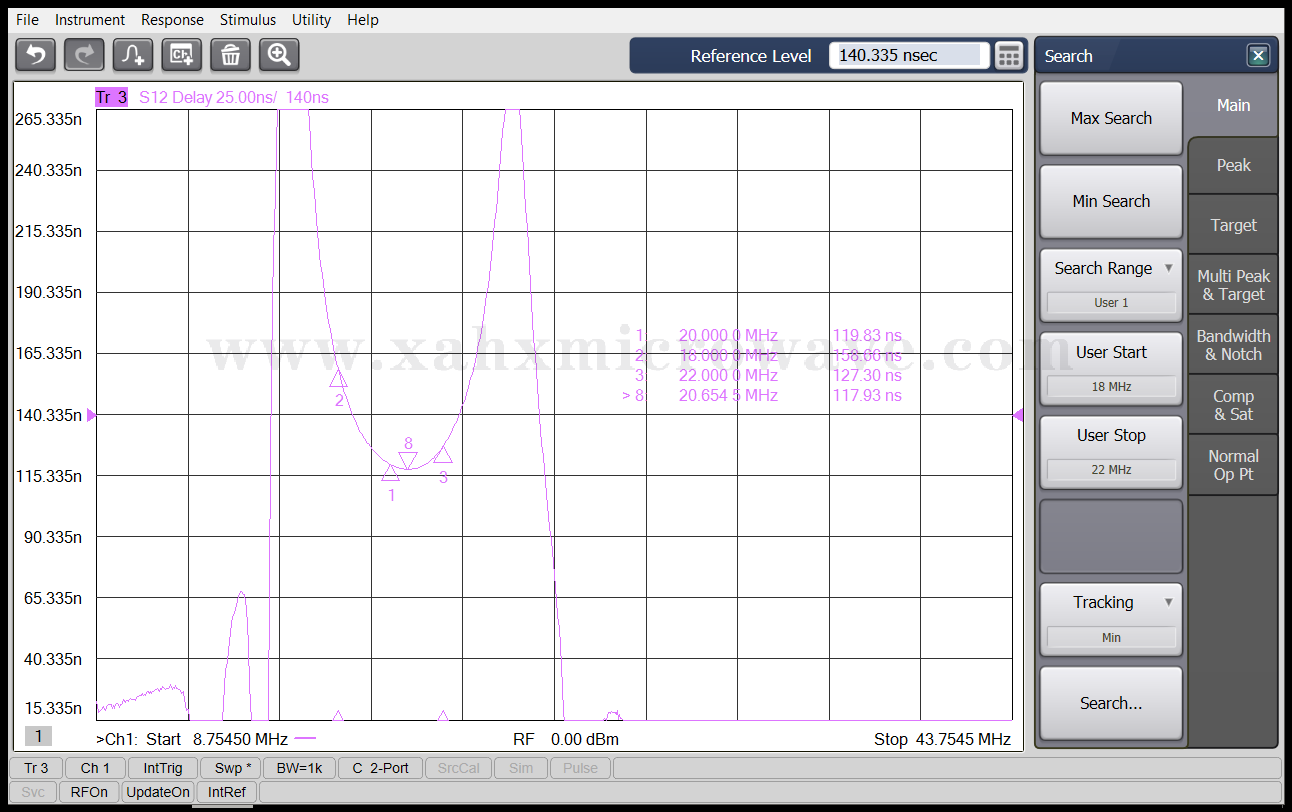Image resolution: width=1292 pixels, height=812 pixels.
Task: Click the right reference level pointer
Action: click(1018, 415)
